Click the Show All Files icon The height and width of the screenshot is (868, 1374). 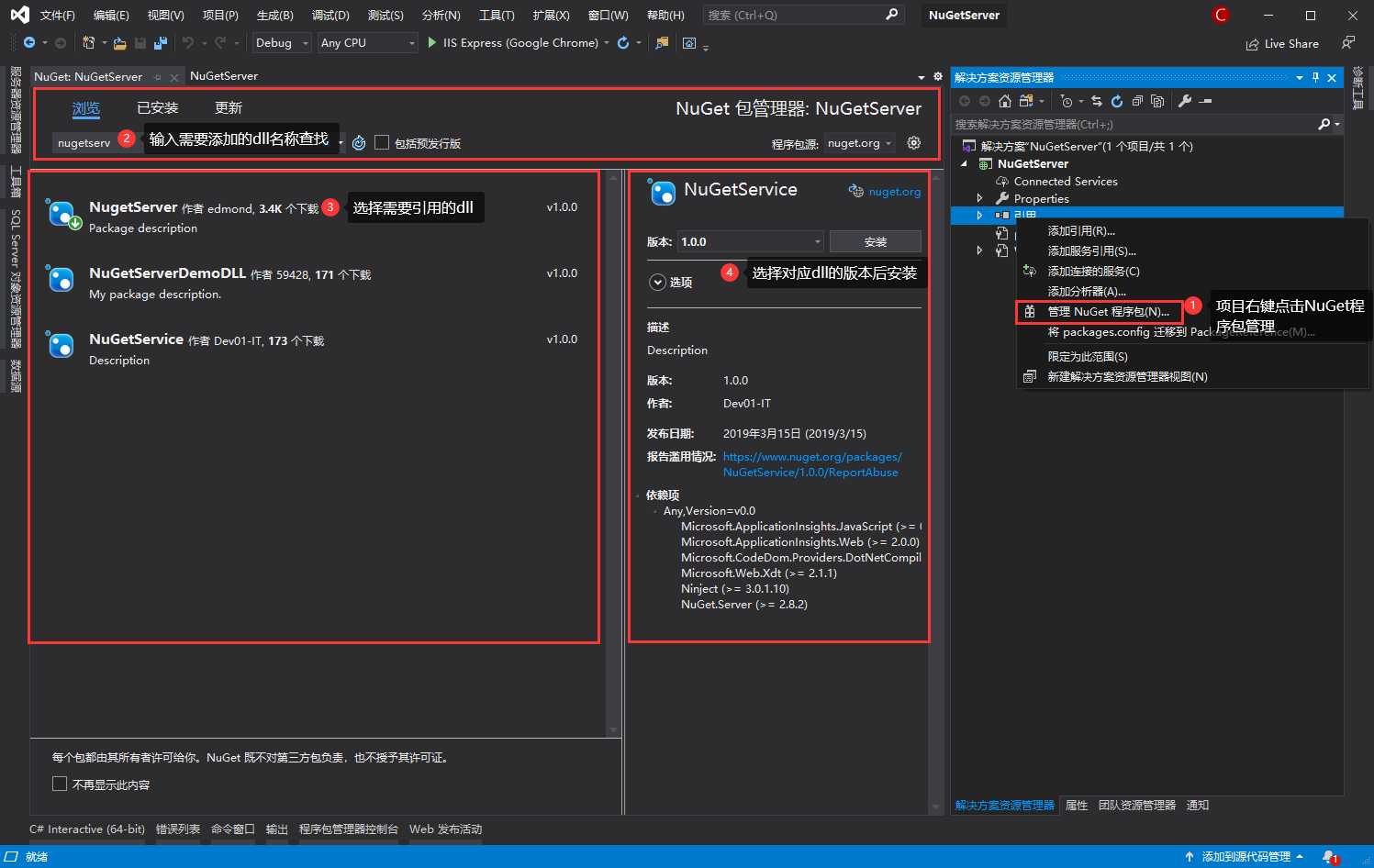(1157, 101)
